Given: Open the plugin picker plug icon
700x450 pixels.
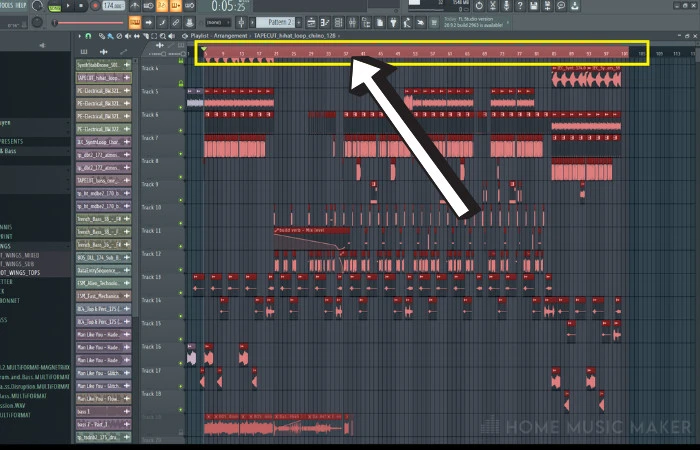Looking at the screenshot, I should point(393,22).
